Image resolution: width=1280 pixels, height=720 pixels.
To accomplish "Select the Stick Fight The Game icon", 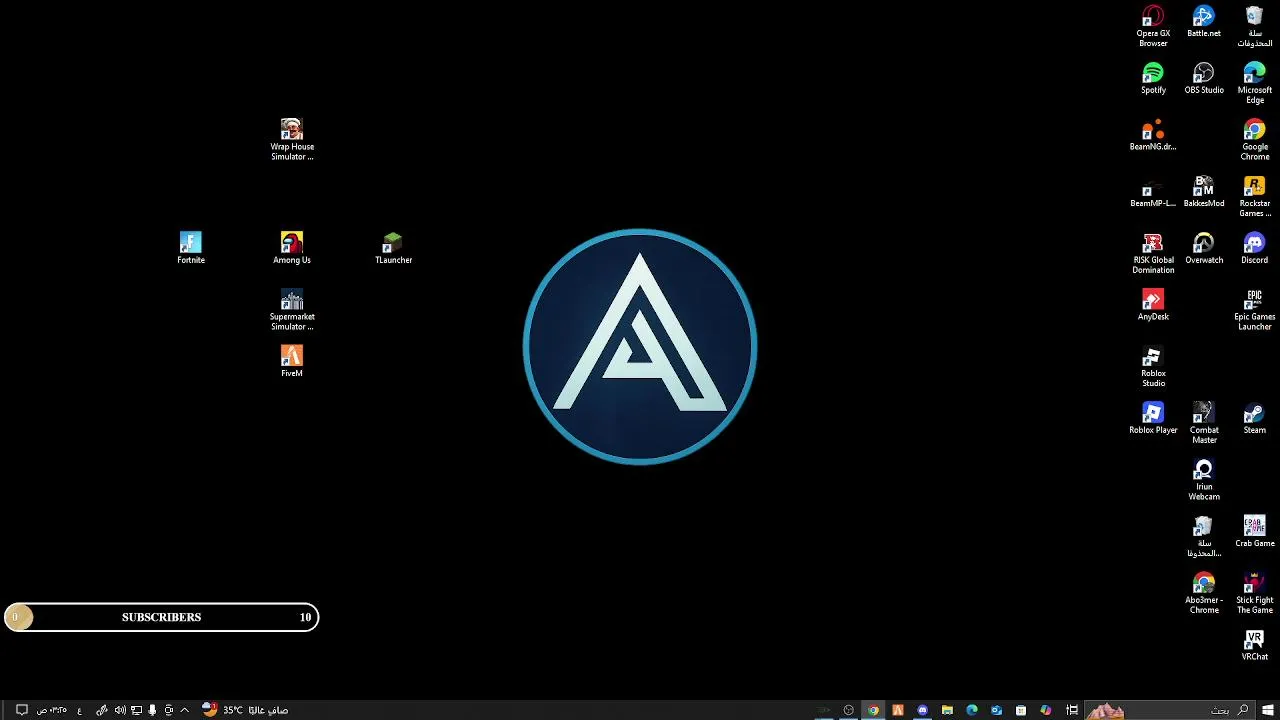I will click(x=1255, y=594).
